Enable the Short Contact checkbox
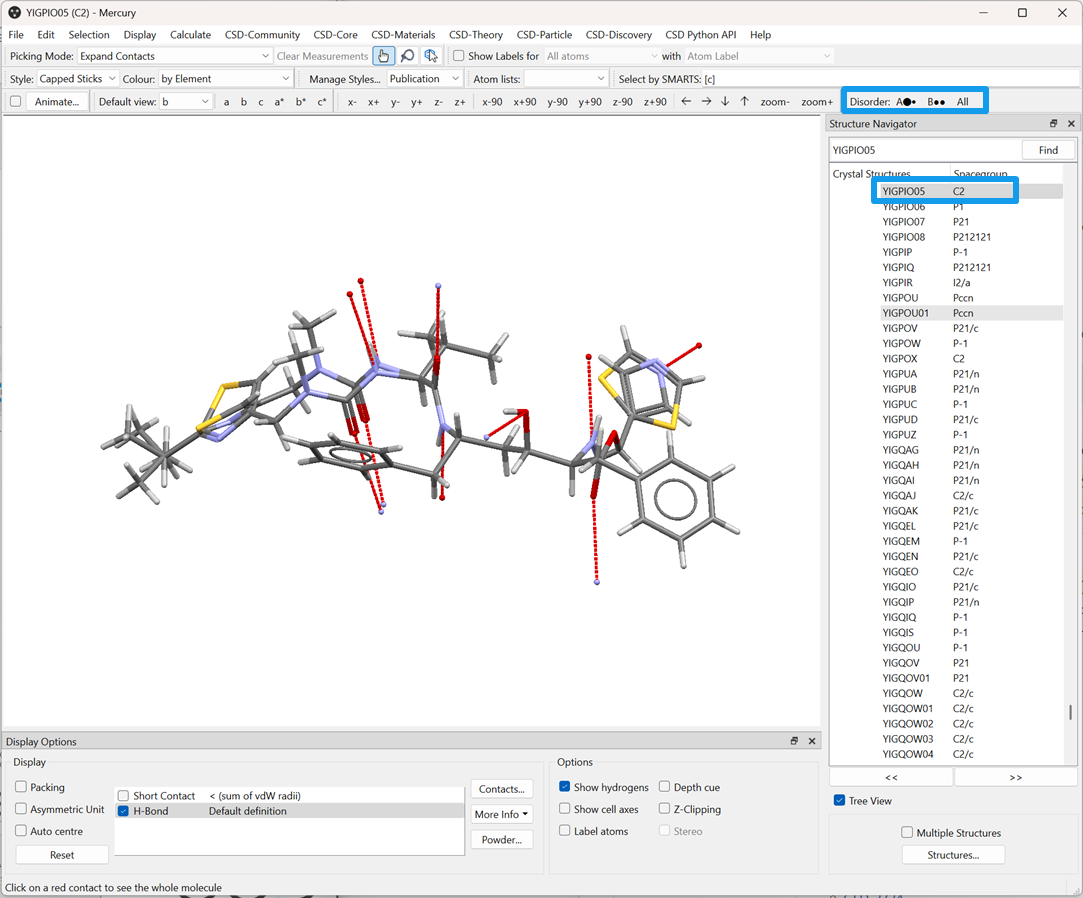 pyautogui.click(x=124, y=796)
